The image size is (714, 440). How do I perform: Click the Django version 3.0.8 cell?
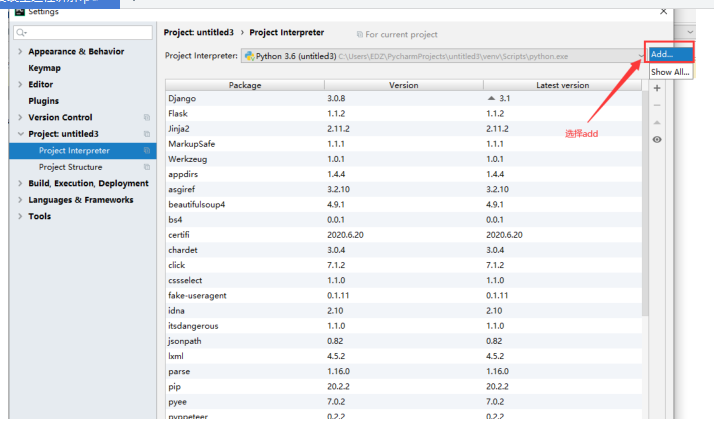[403, 98]
